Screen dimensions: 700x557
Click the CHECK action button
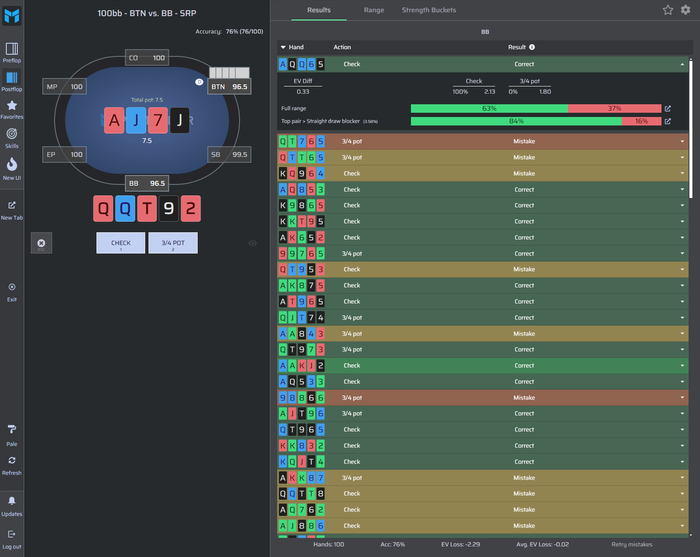click(121, 243)
